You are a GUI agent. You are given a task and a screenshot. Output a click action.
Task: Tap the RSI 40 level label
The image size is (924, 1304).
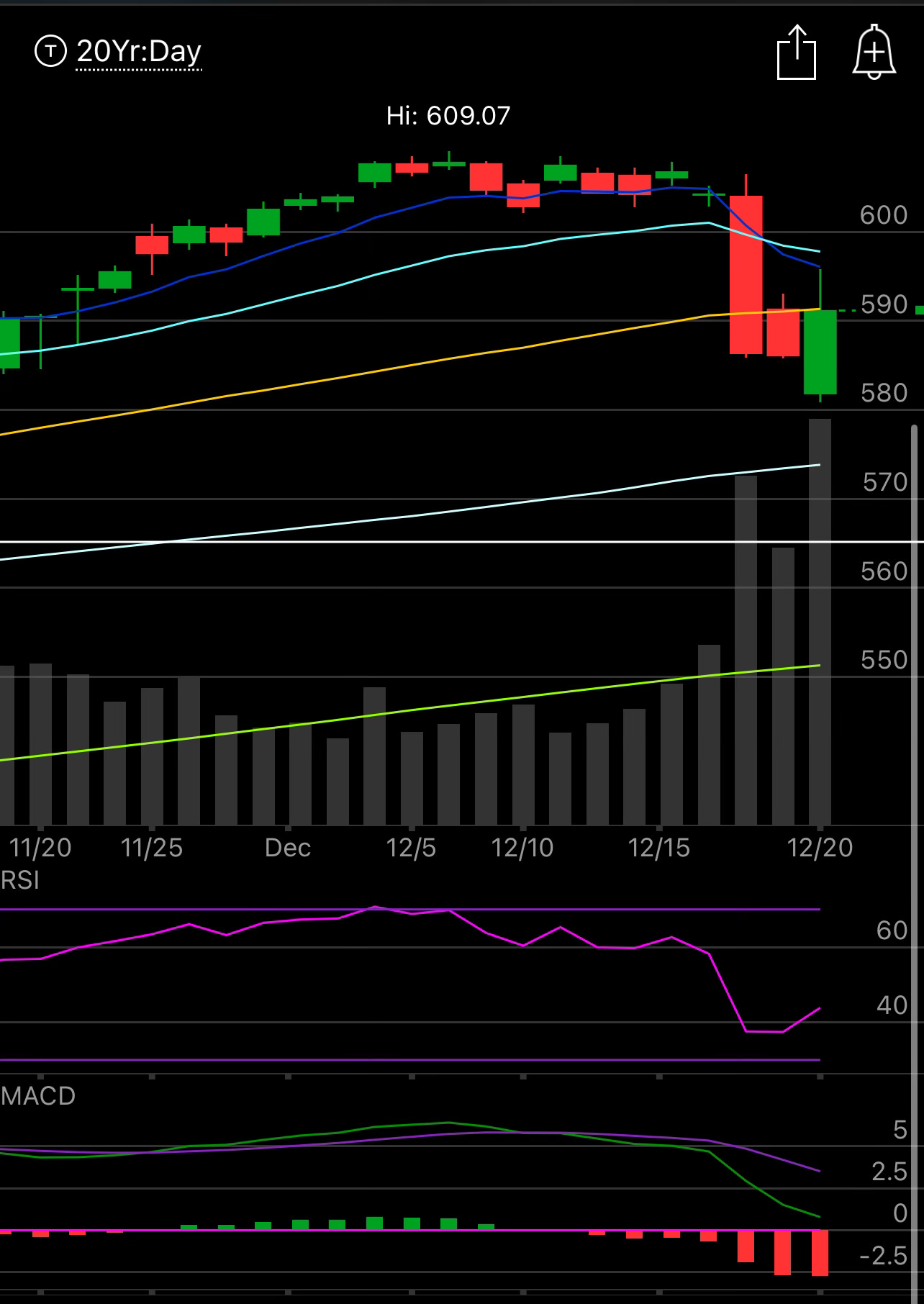coord(892,1005)
